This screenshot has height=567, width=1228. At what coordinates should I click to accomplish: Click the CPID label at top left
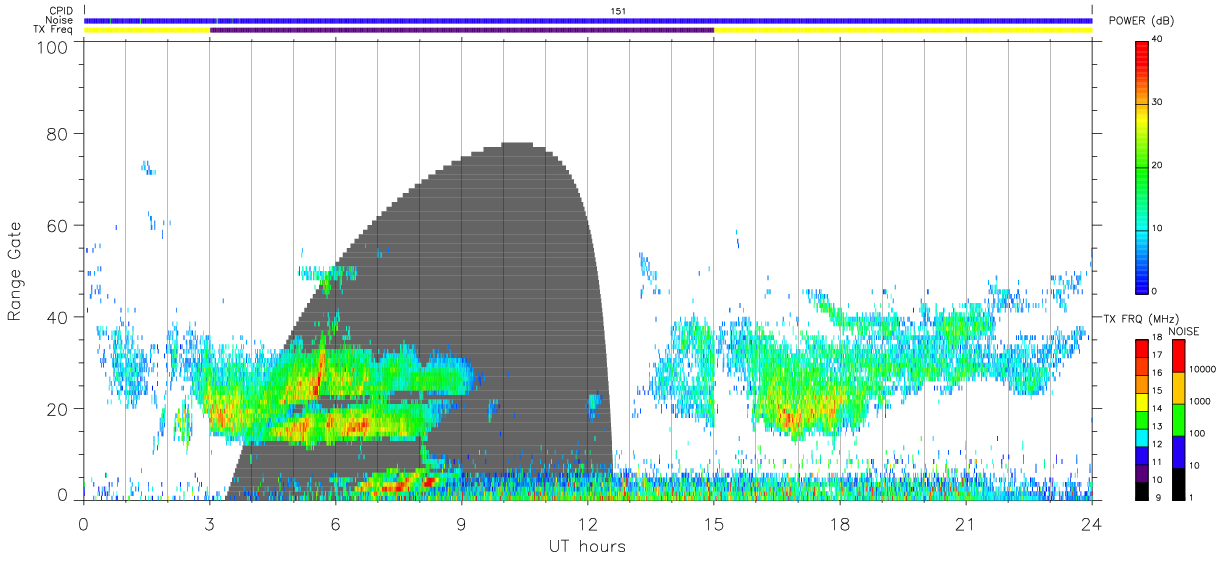[x=62, y=11]
